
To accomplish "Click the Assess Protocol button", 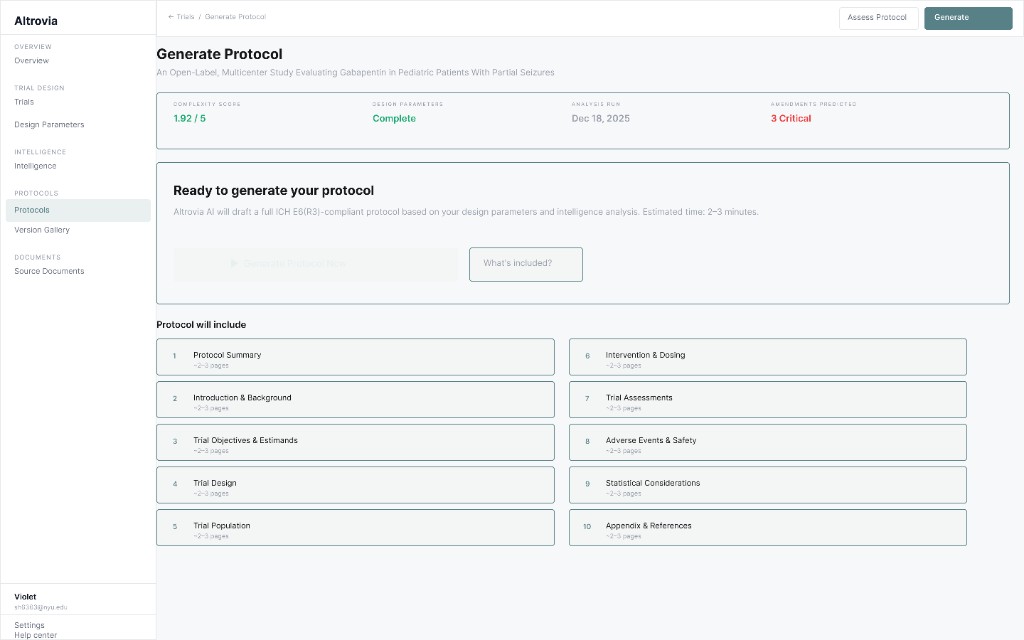I will coord(878,17).
